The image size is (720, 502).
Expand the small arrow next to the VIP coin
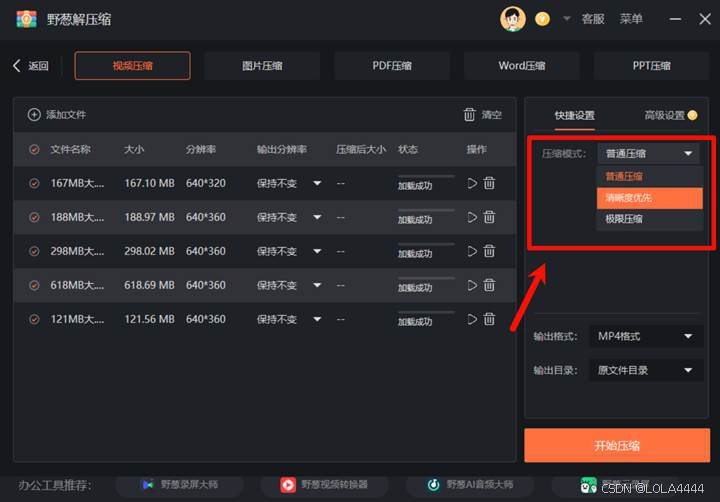[x=567, y=19]
